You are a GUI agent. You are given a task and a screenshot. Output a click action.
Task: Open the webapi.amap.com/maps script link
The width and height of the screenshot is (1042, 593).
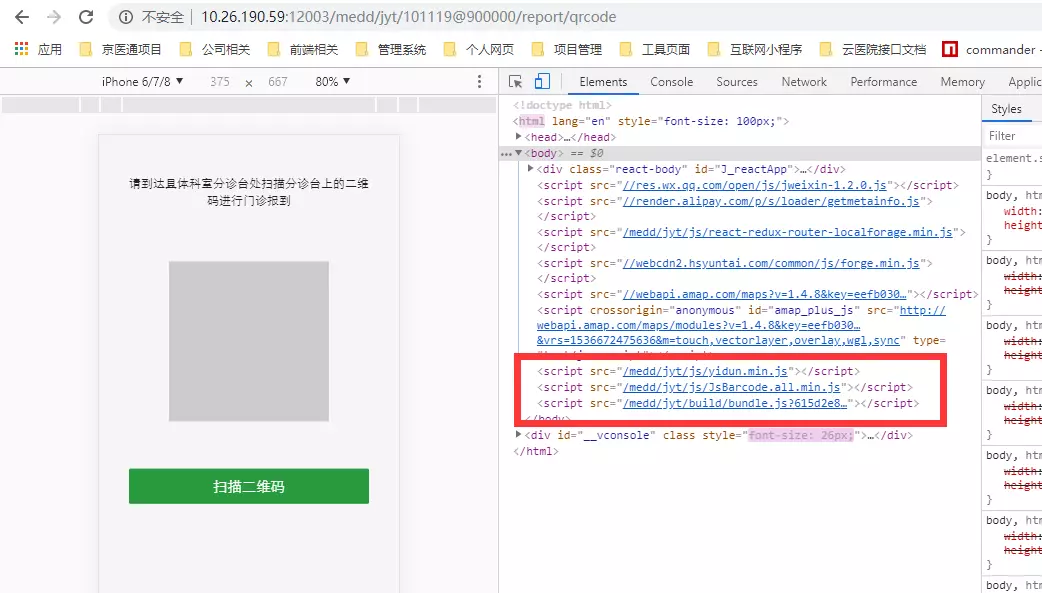764,294
